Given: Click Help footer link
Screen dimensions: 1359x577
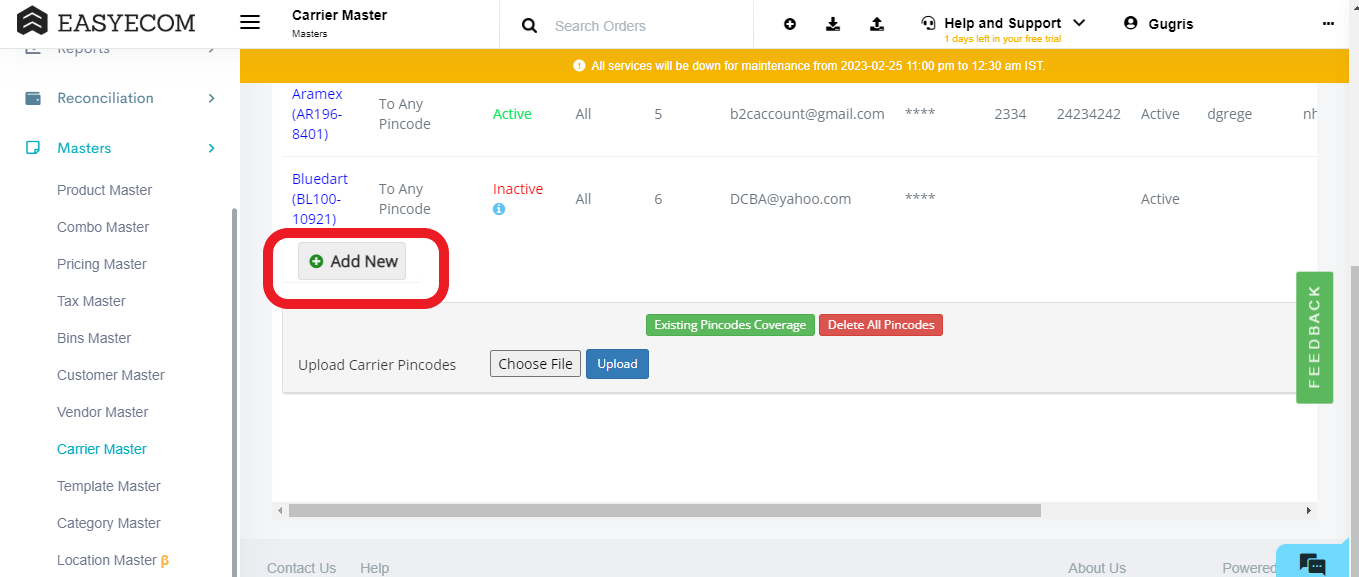Looking at the screenshot, I should tap(374, 568).
